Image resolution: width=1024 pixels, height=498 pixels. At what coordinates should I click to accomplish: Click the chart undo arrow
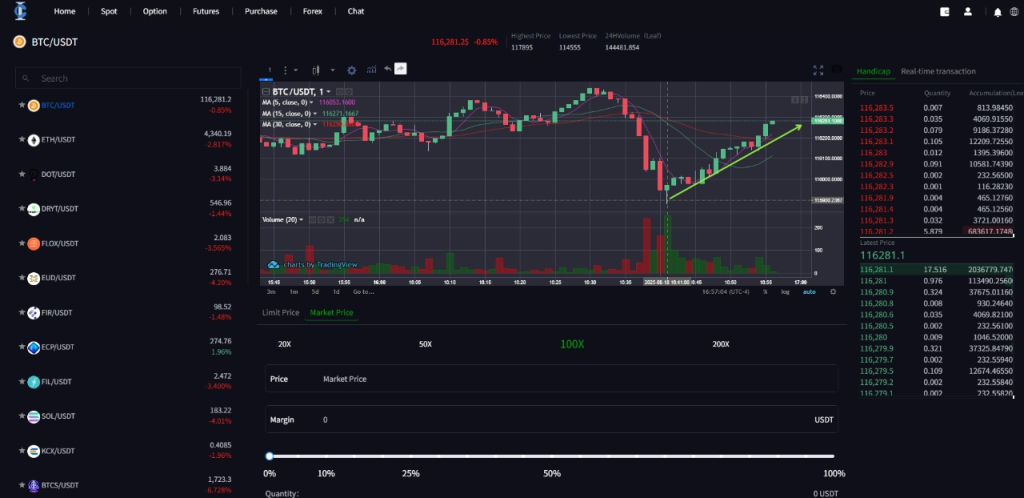click(386, 70)
